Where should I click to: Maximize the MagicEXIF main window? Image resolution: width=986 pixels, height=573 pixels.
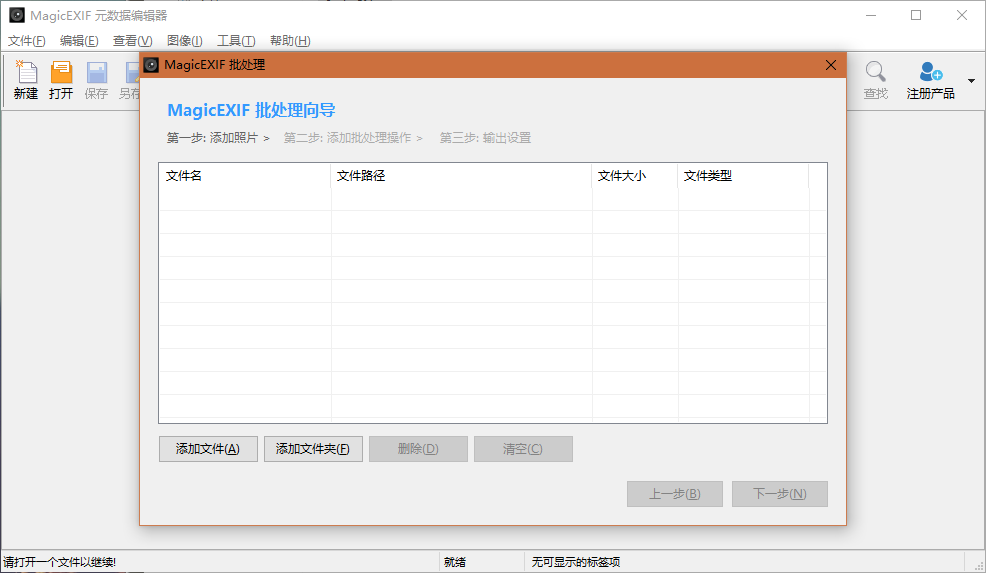coord(916,15)
